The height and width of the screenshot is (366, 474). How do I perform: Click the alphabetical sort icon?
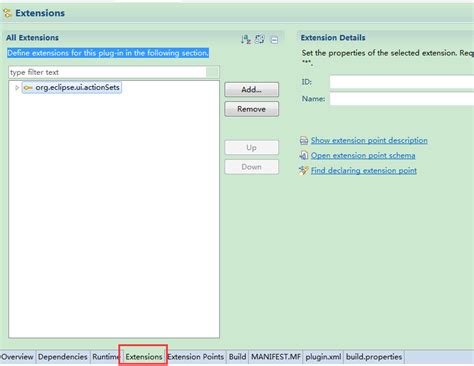(246, 39)
